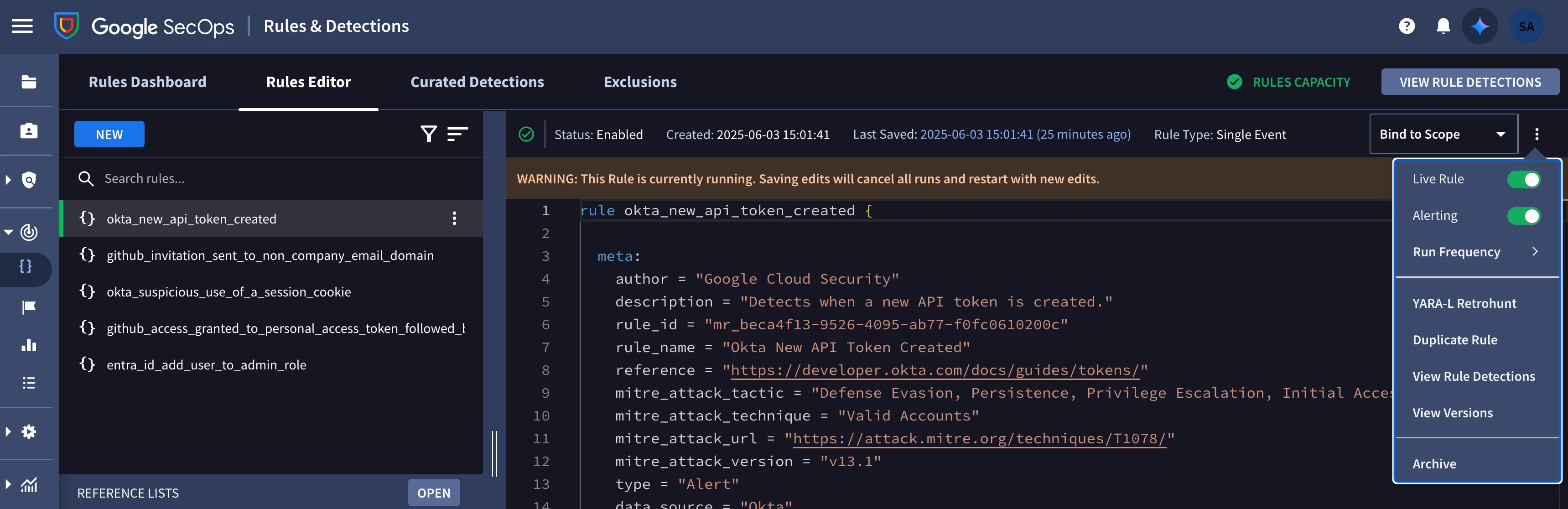Expand the shield search sidebar section
Image resolution: width=1568 pixels, height=509 pixels.
(x=9, y=180)
